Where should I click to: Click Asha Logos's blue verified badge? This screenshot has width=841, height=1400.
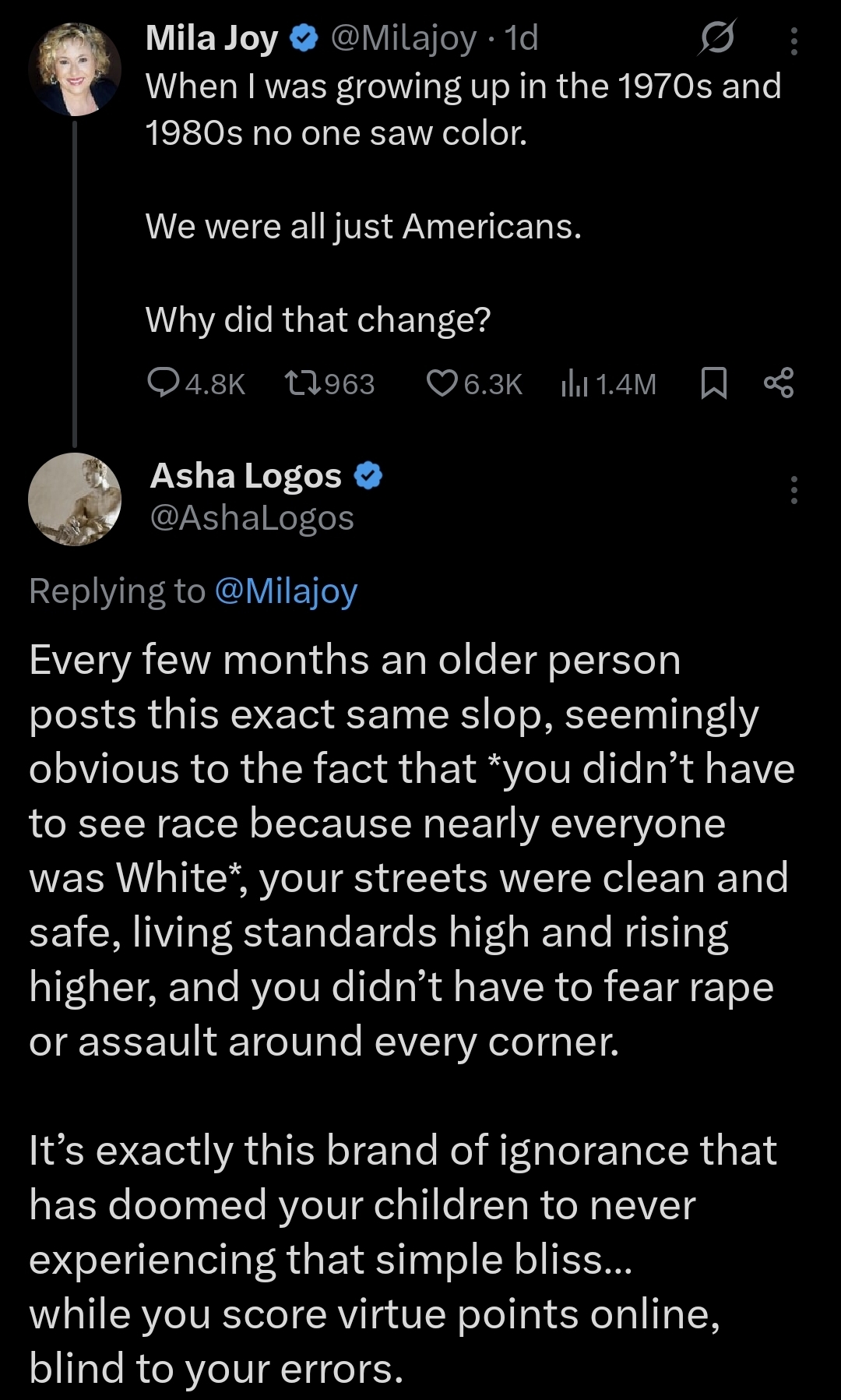[368, 476]
